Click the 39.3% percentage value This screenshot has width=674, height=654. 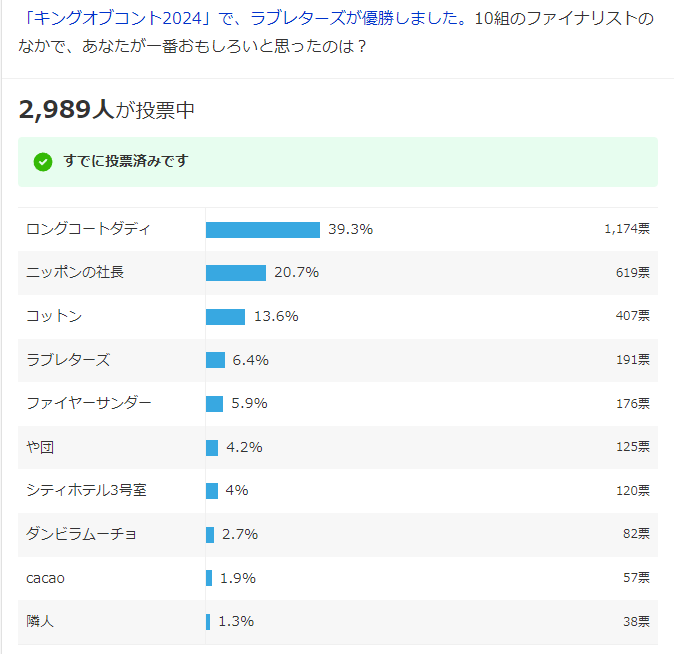pyautogui.click(x=350, y=229)
